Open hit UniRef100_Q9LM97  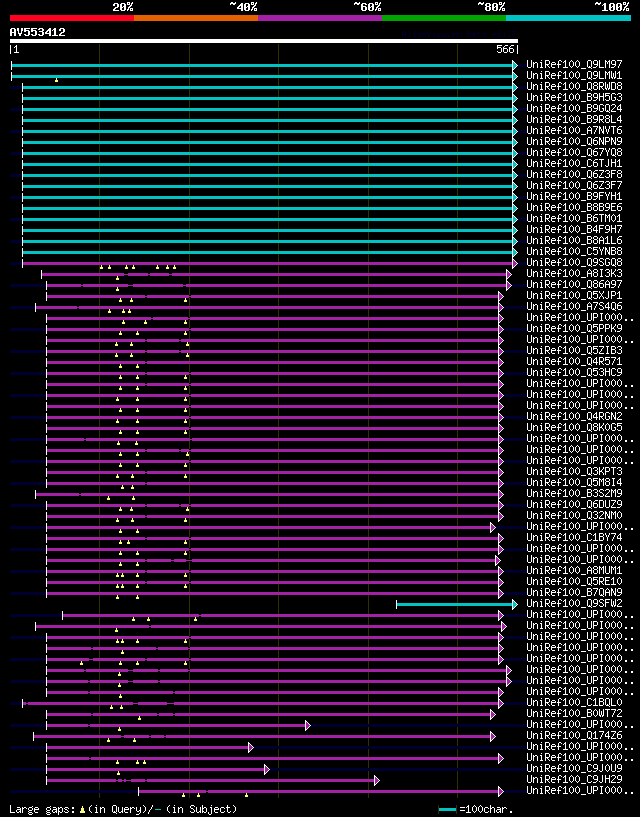click(574, 65)
